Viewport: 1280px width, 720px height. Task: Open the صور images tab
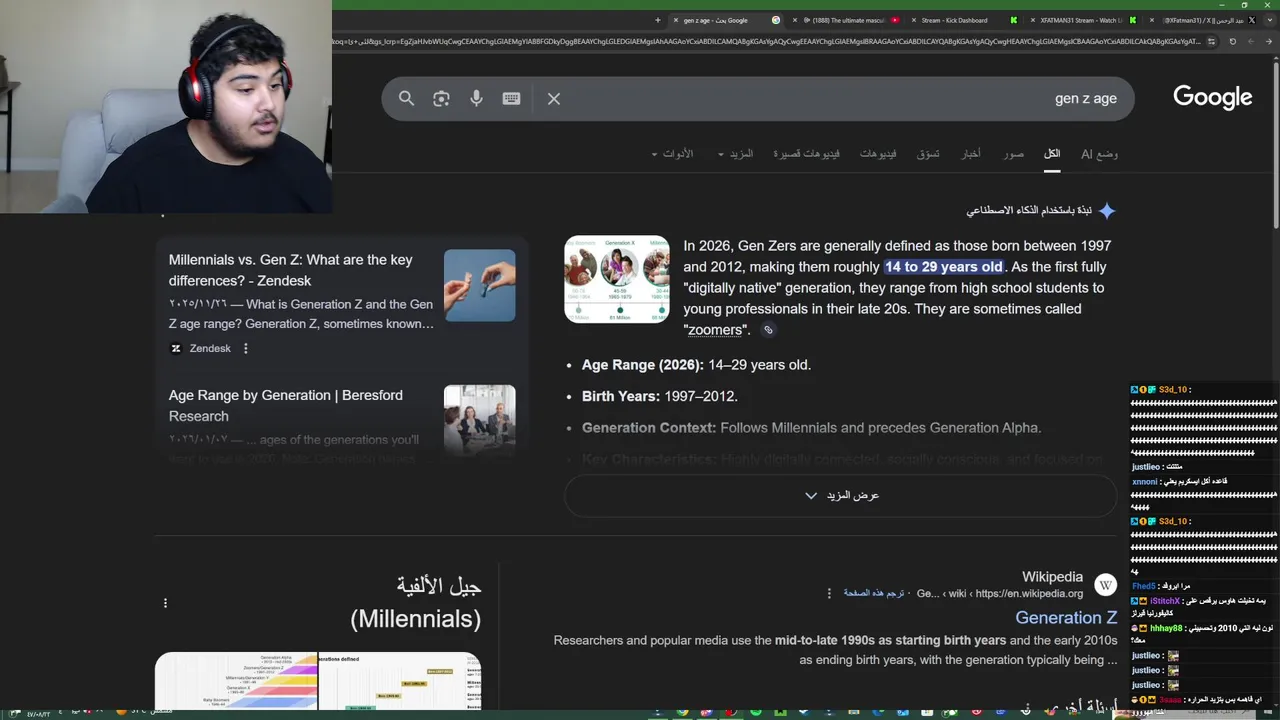[x=1014, y=154]
